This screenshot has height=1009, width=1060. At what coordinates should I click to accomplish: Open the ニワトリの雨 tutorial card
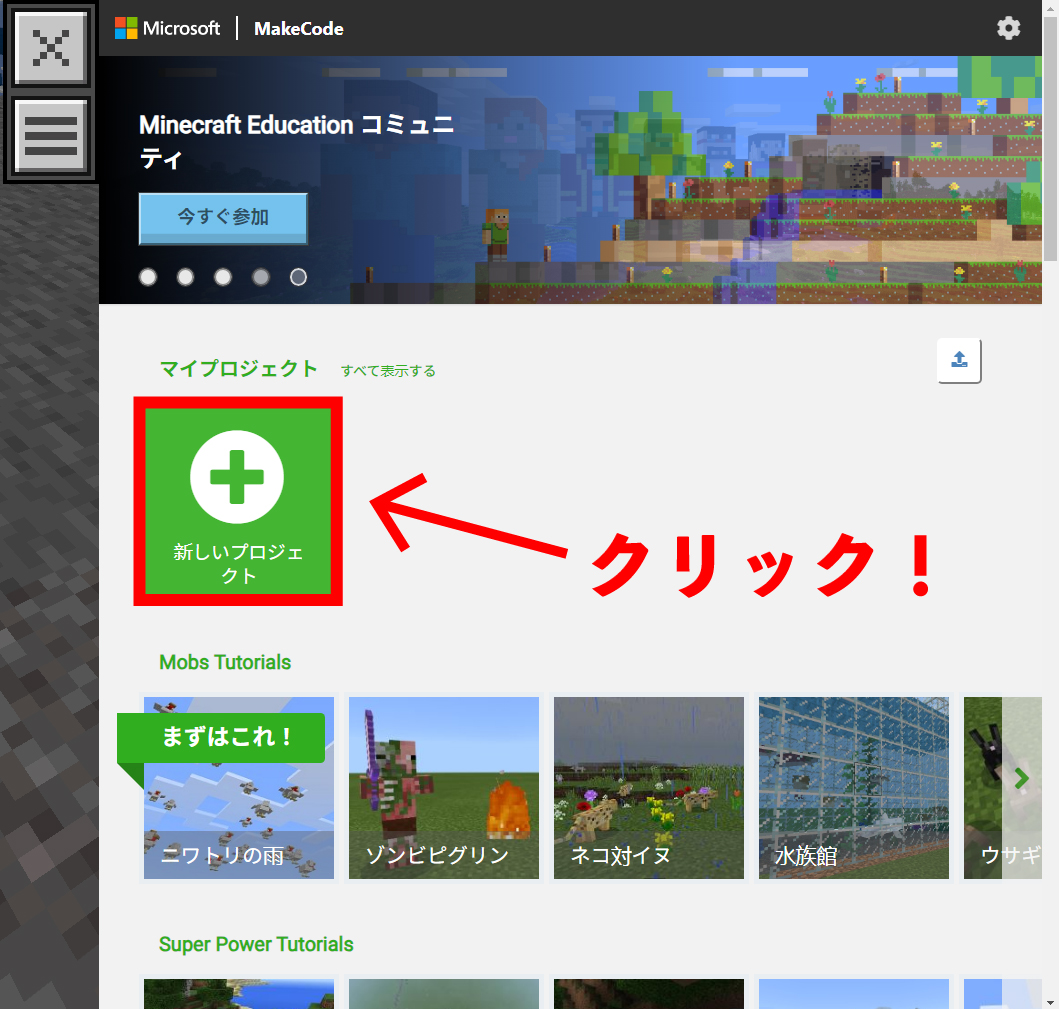pyautogui.click(x=239, y=787)
